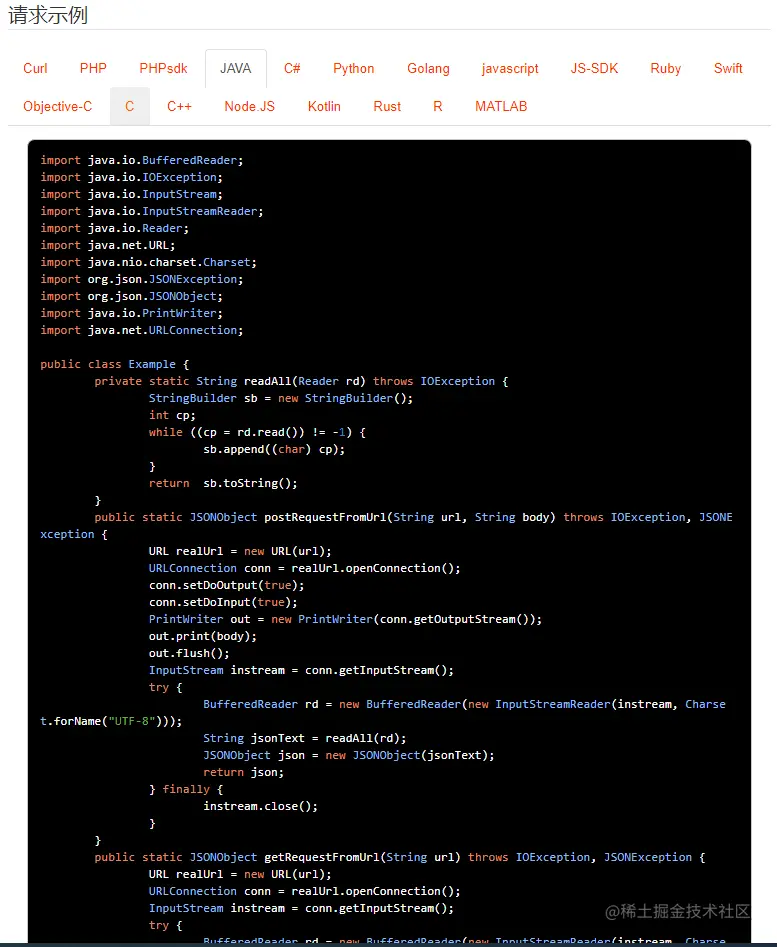Click the PrintWriter out declaration line
Screen dimensions: 777x947
coord(345,619)
